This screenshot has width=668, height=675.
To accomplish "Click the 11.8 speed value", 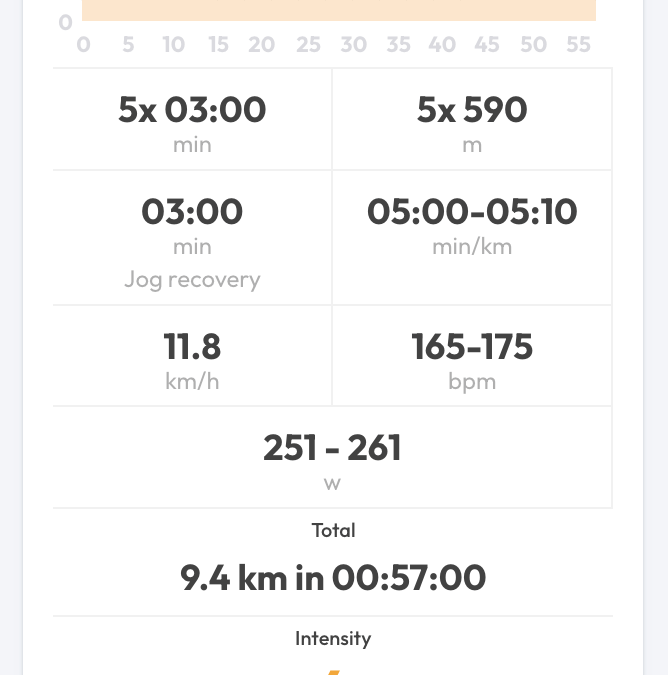I will [192, 346].
